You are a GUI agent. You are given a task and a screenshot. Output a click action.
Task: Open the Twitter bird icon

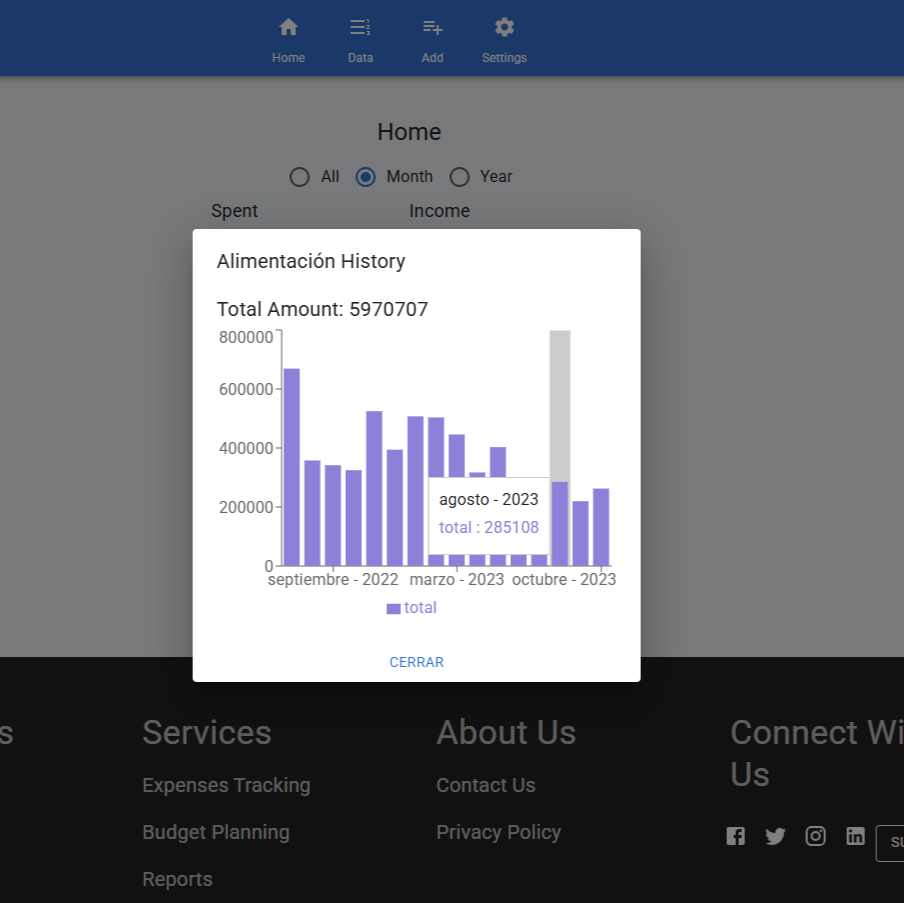776,836
